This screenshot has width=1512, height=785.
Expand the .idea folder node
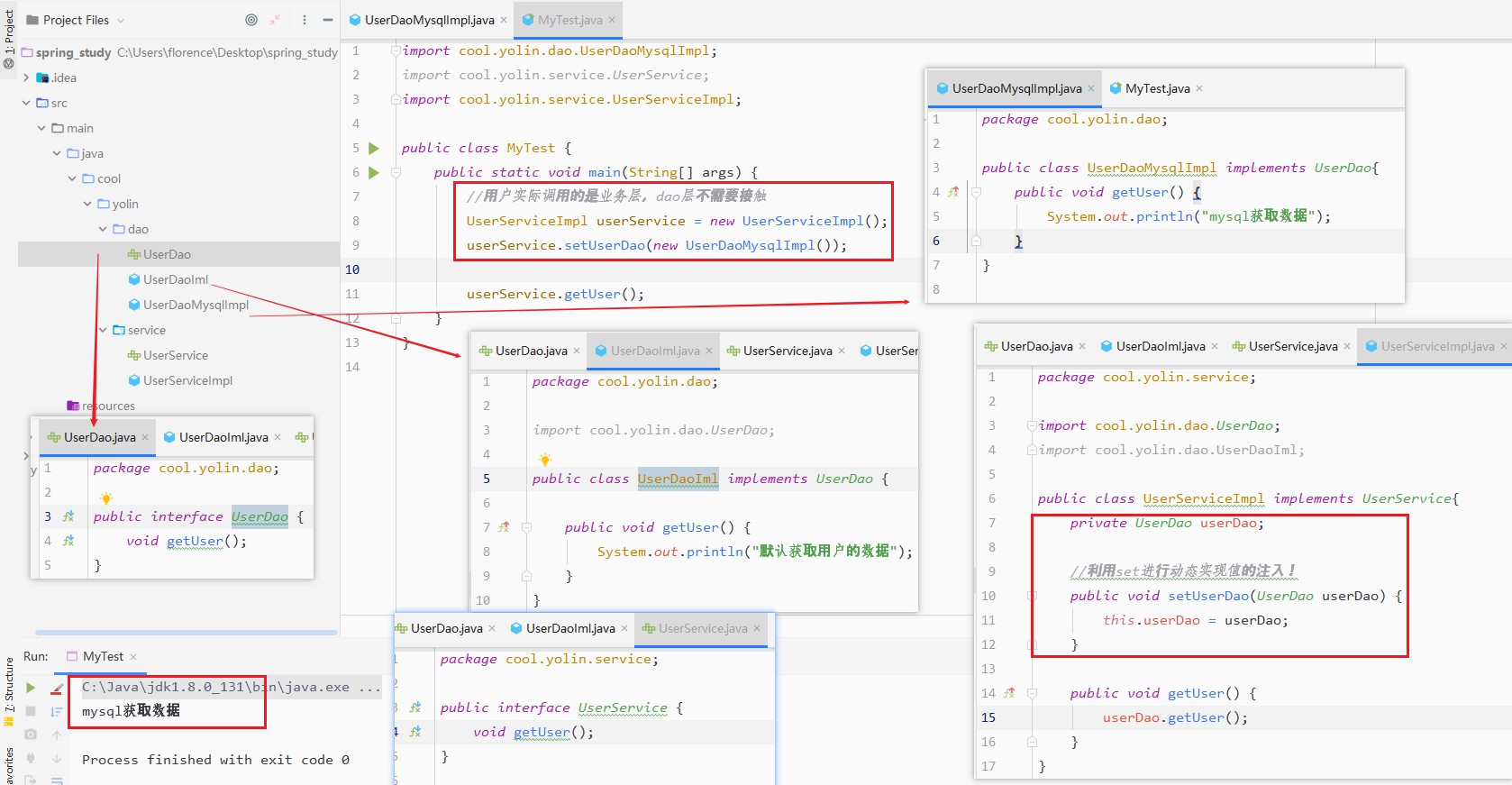[26, 78]
